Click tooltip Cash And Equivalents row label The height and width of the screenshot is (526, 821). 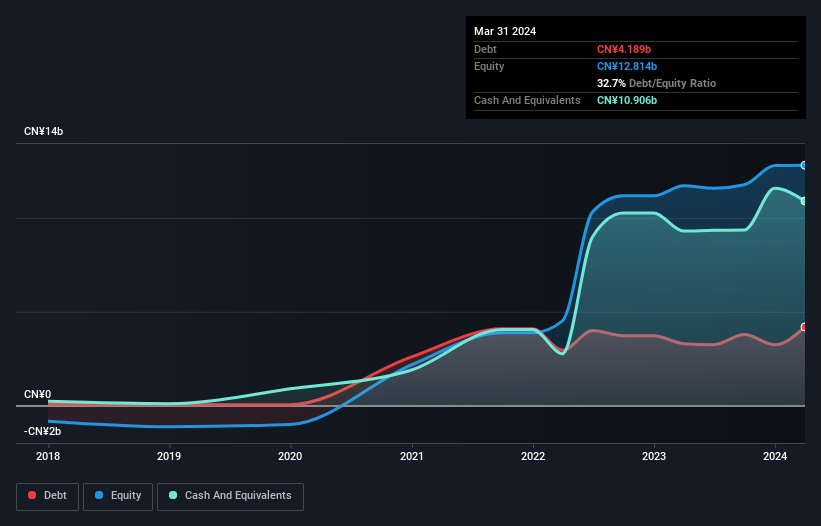(x=527, y=100)
